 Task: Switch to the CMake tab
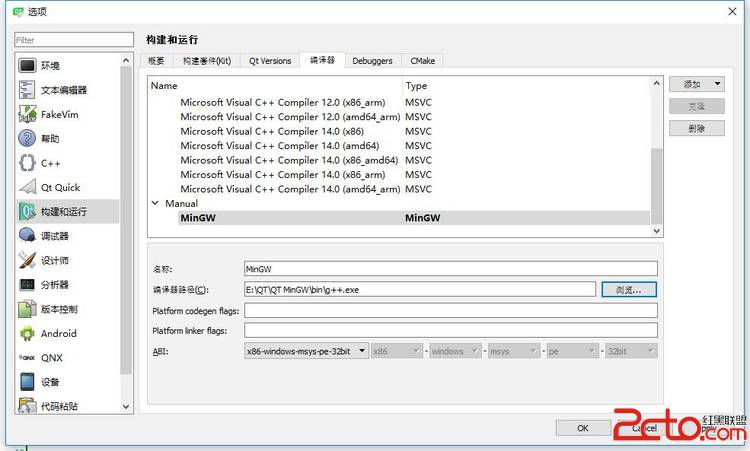(422, 61)
